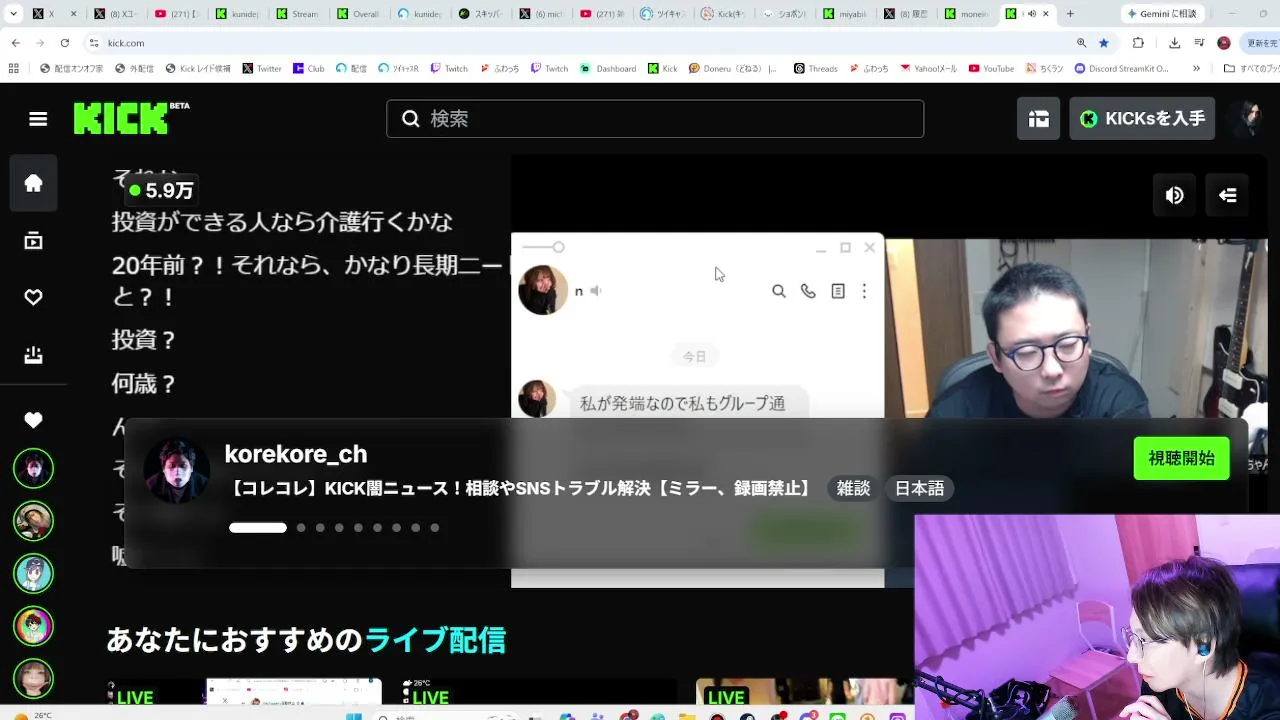Image resolution: width=1280 pixels, height=720 pixels.
Task: Switch to the miyabi tab
Action: (x=846, y=14)
